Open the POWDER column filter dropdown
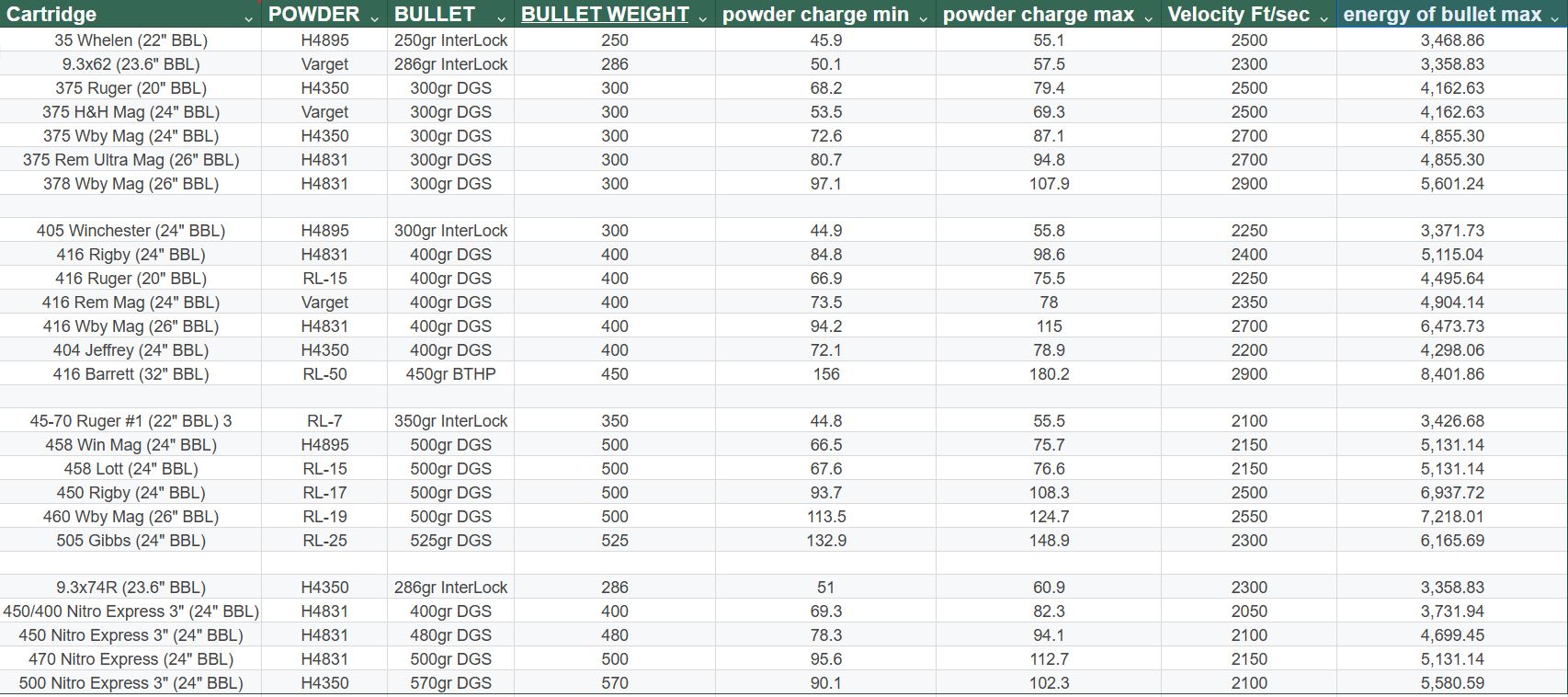The width and height of the screenshot is (1568, 697). tap(374, 18)
